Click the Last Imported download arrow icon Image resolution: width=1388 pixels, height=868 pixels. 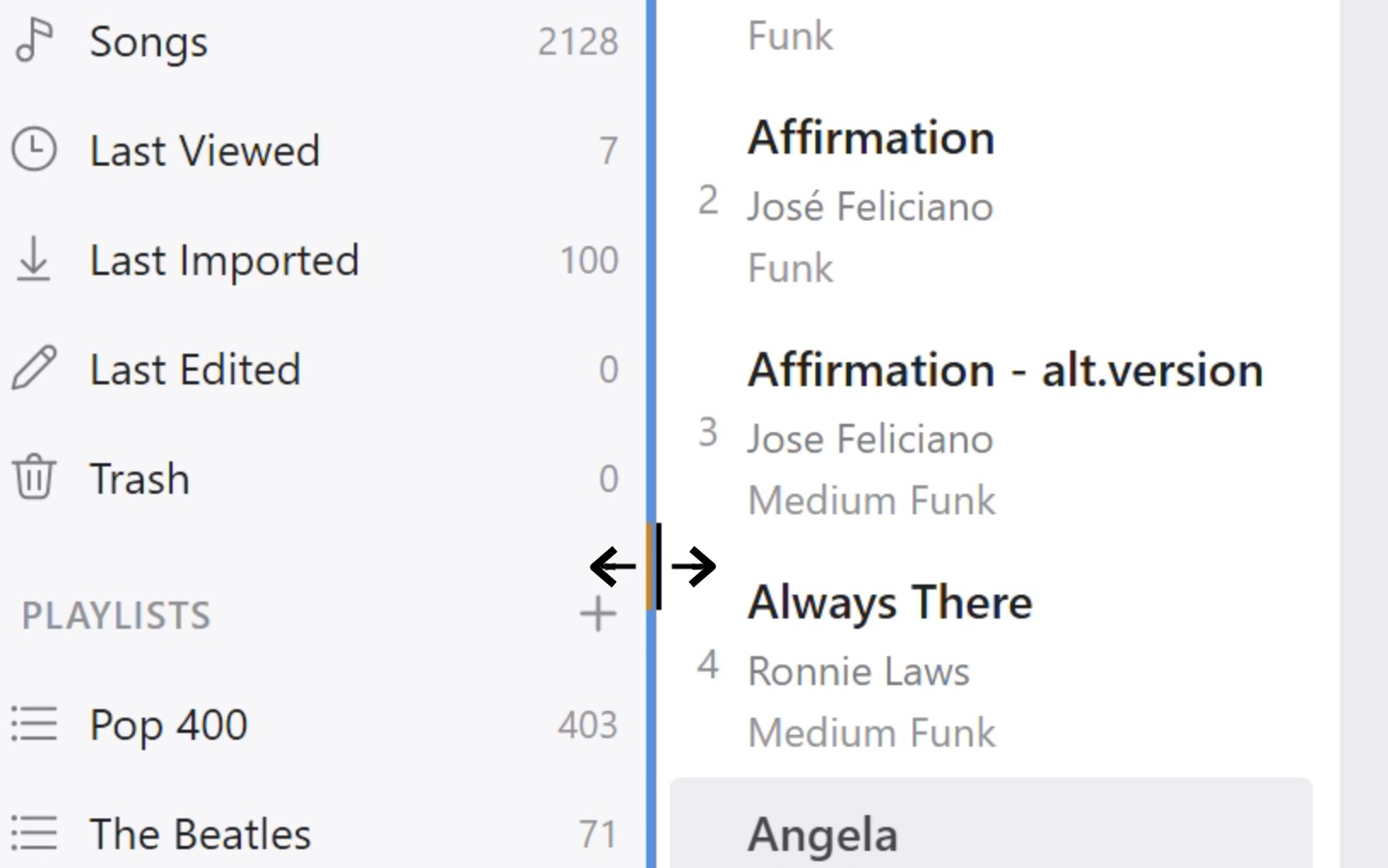coord(34,260)
